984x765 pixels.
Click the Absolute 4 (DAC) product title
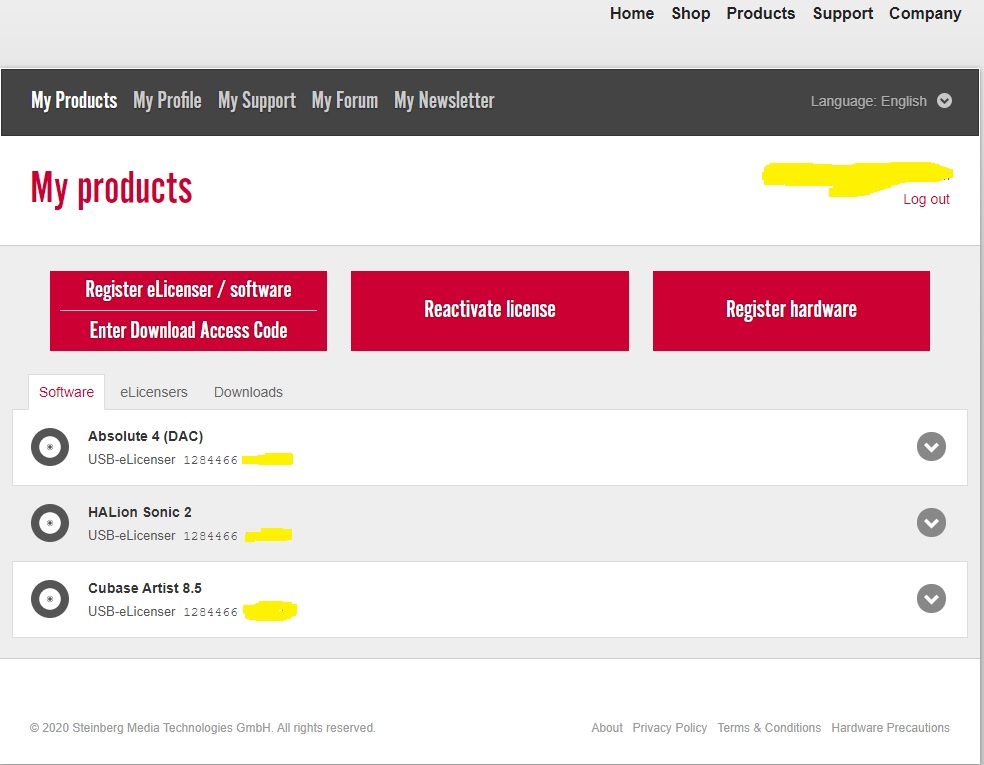[146, 436]
